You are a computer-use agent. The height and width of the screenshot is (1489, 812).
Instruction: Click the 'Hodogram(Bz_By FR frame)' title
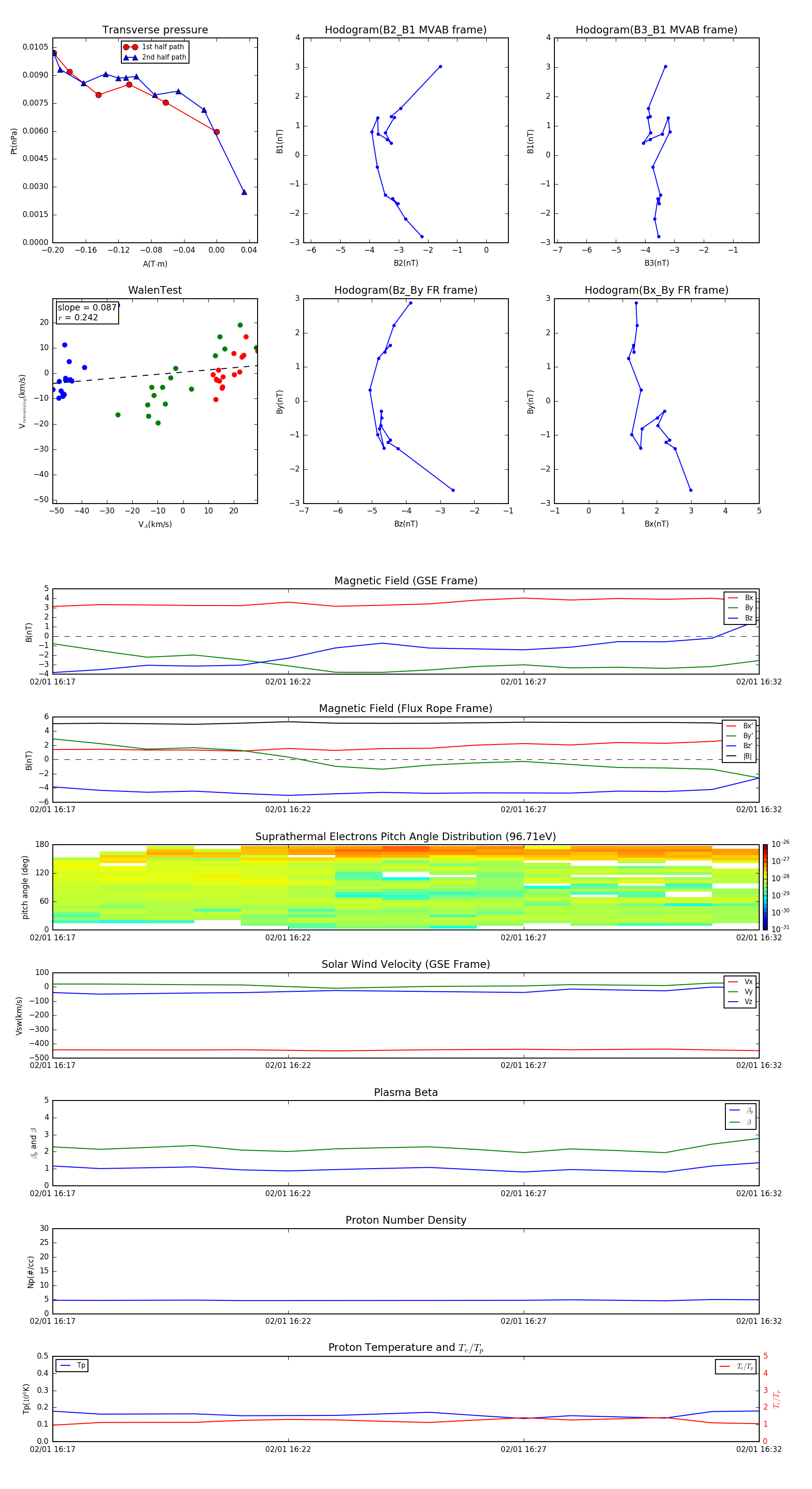(406, 290)
